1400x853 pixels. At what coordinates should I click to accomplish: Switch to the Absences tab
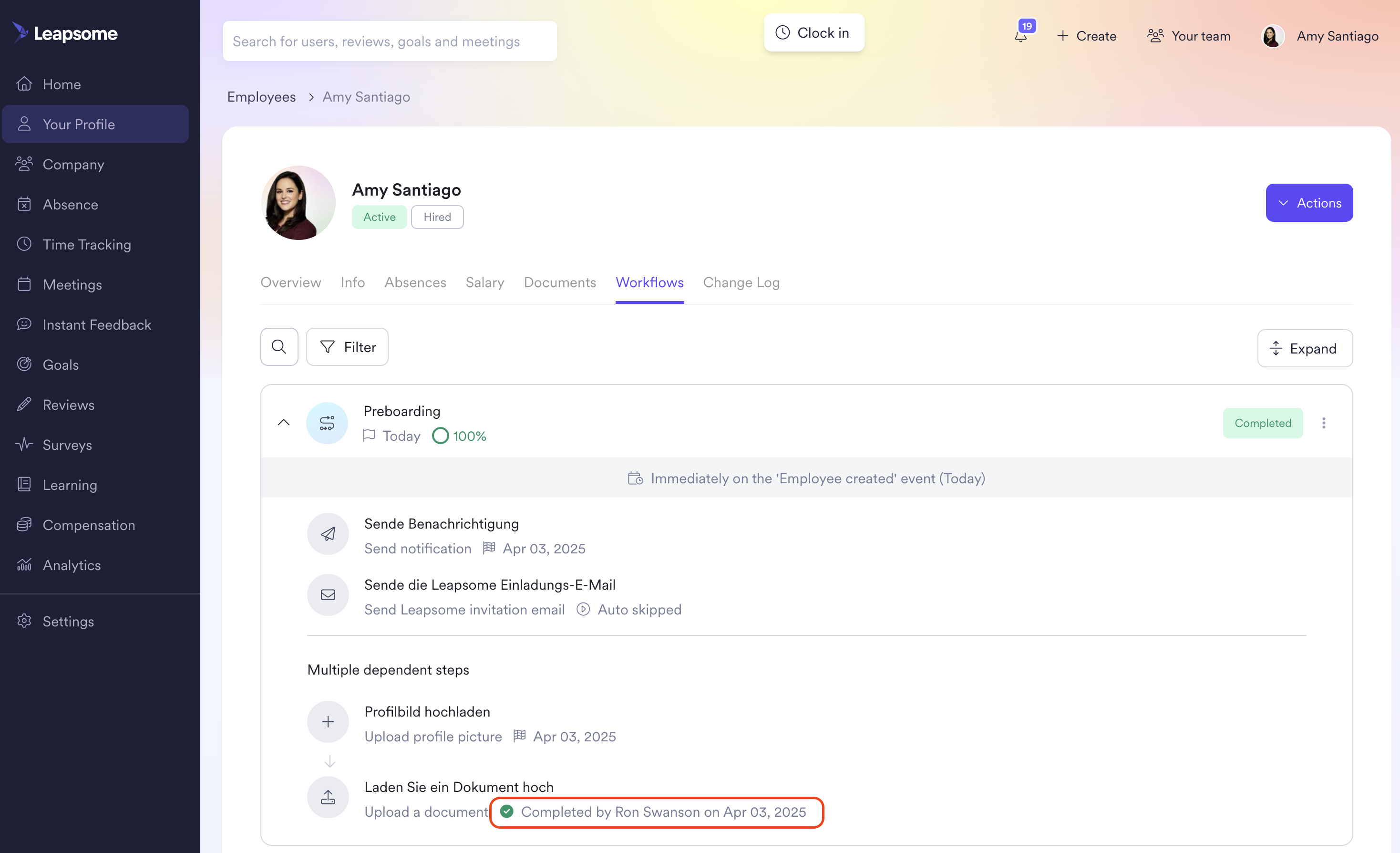point(415,282)
